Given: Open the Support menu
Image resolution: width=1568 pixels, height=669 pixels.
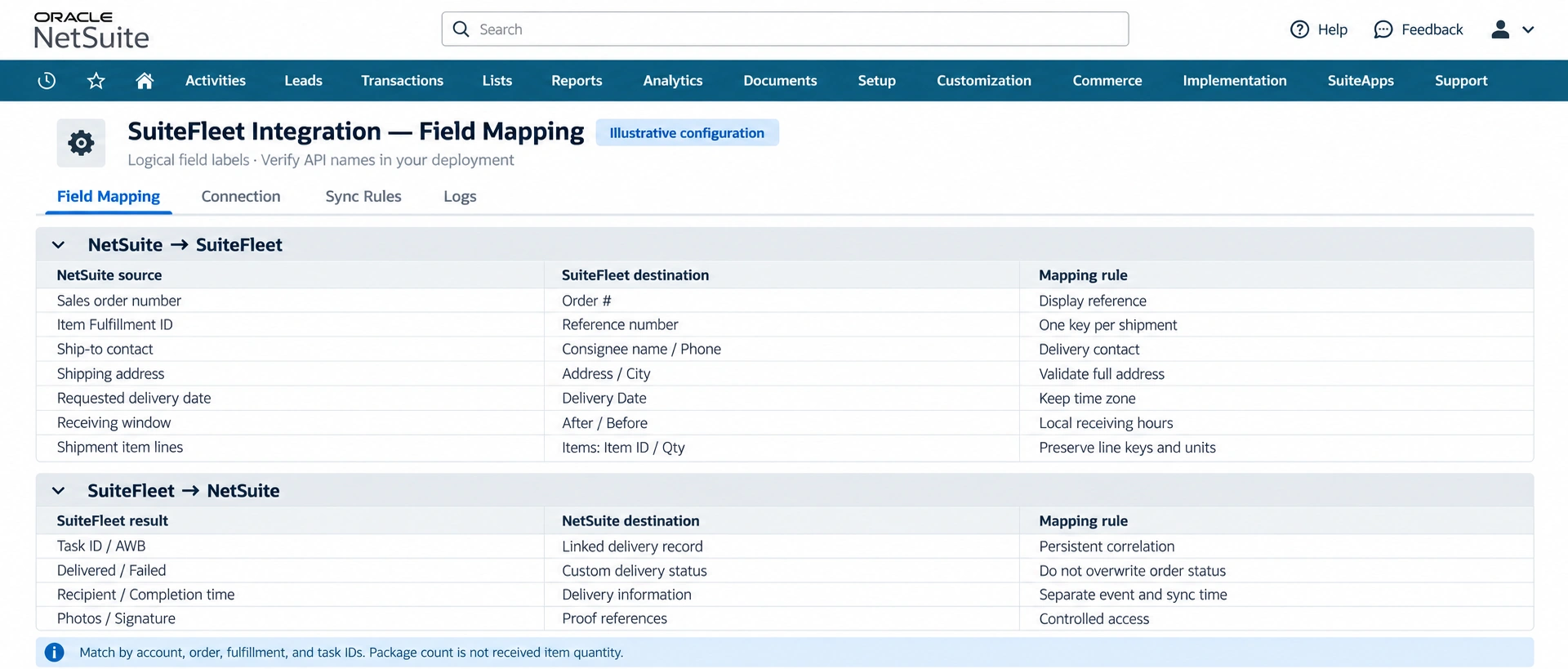Looking at the screenshot, I should point(1461,80).
